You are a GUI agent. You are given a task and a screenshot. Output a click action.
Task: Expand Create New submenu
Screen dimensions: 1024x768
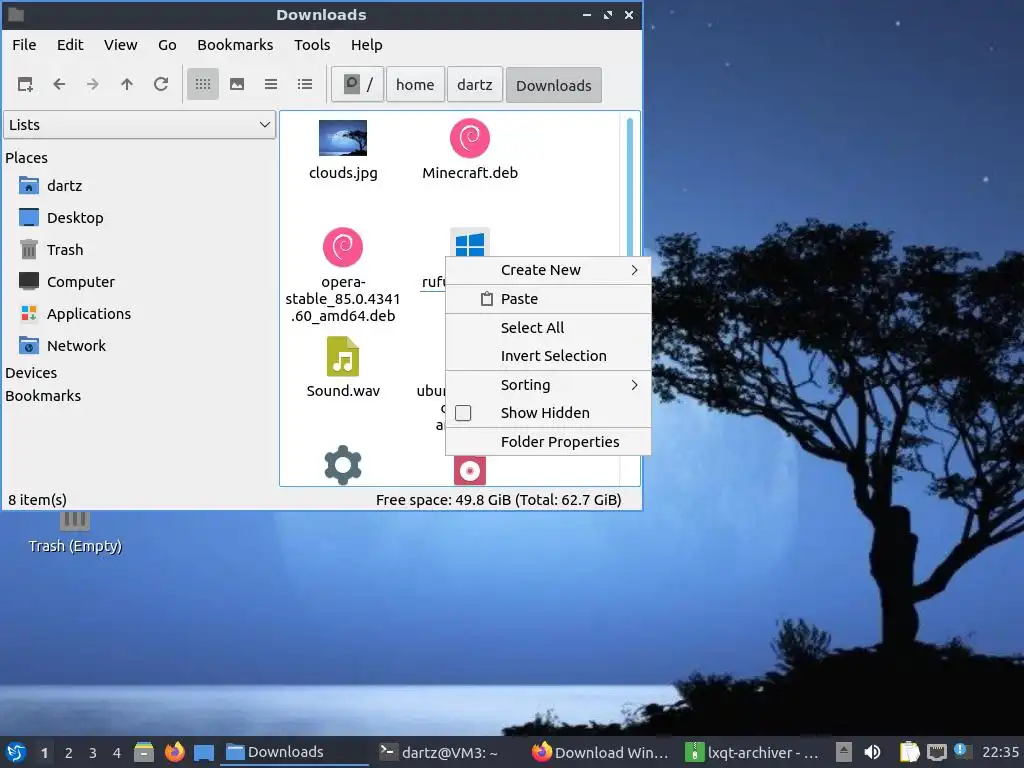(548, 270)
